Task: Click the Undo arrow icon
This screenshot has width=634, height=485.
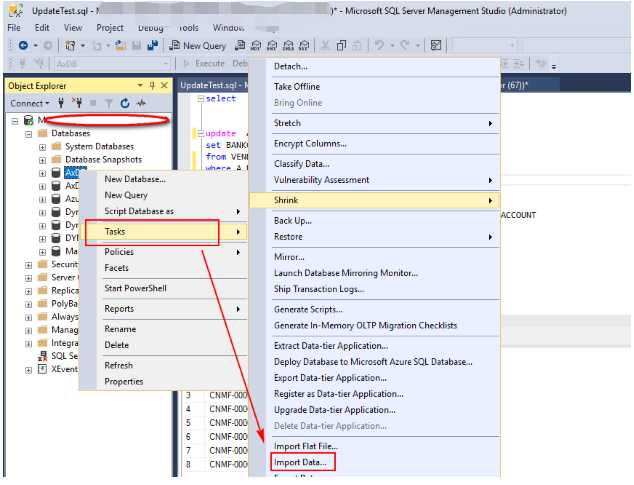Action: [379, 45]
